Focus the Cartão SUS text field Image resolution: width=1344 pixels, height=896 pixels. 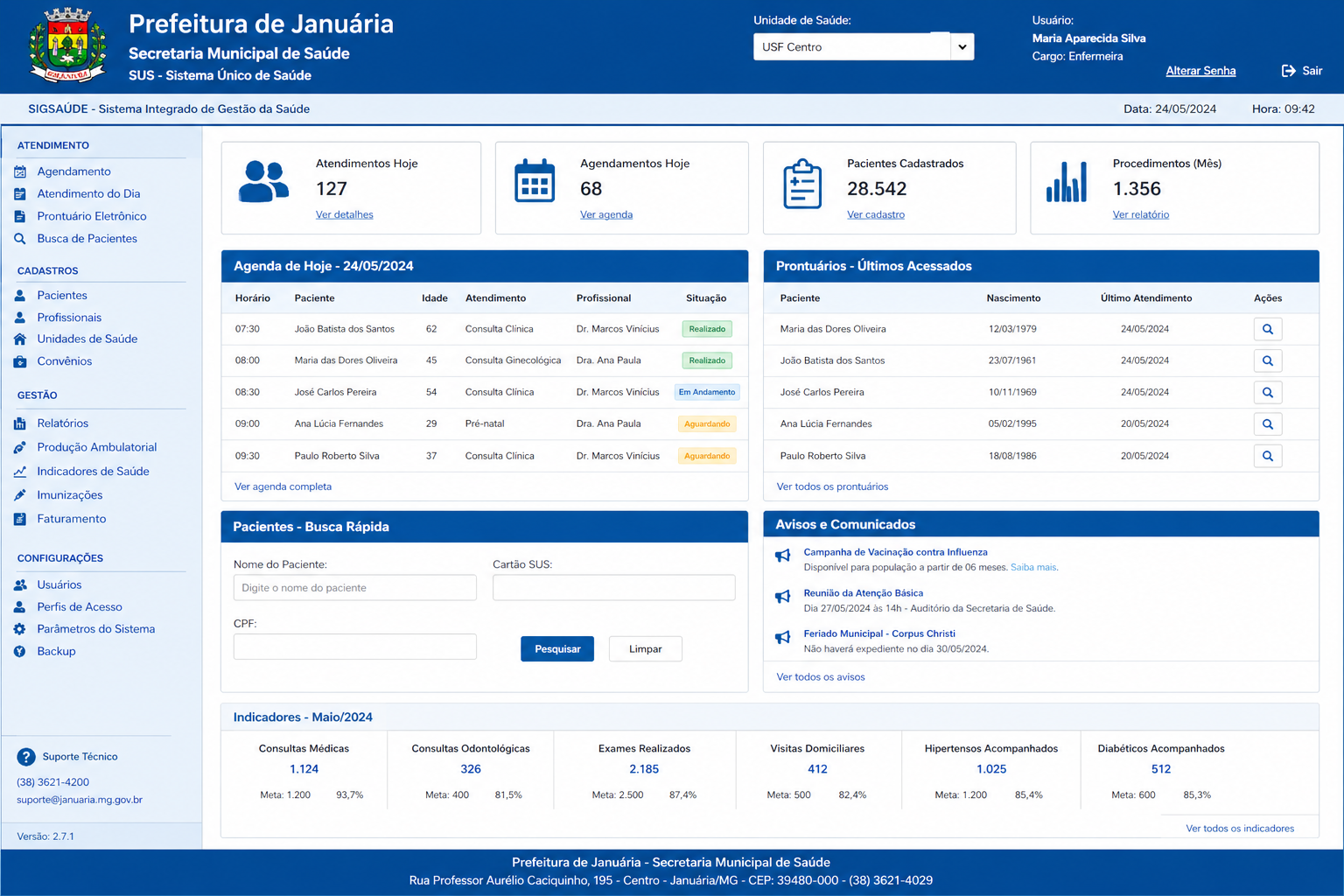coord(613,588)
